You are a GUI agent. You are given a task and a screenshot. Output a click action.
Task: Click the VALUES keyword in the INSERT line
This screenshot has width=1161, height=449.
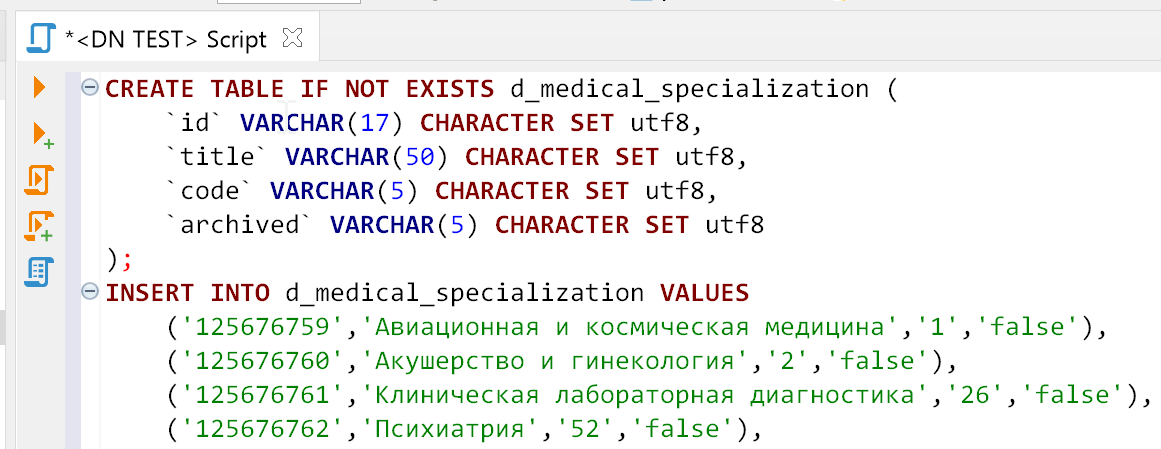[704, 293]
